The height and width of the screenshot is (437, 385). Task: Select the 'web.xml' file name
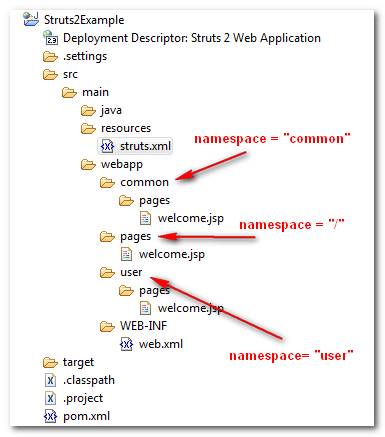point(161,344)
